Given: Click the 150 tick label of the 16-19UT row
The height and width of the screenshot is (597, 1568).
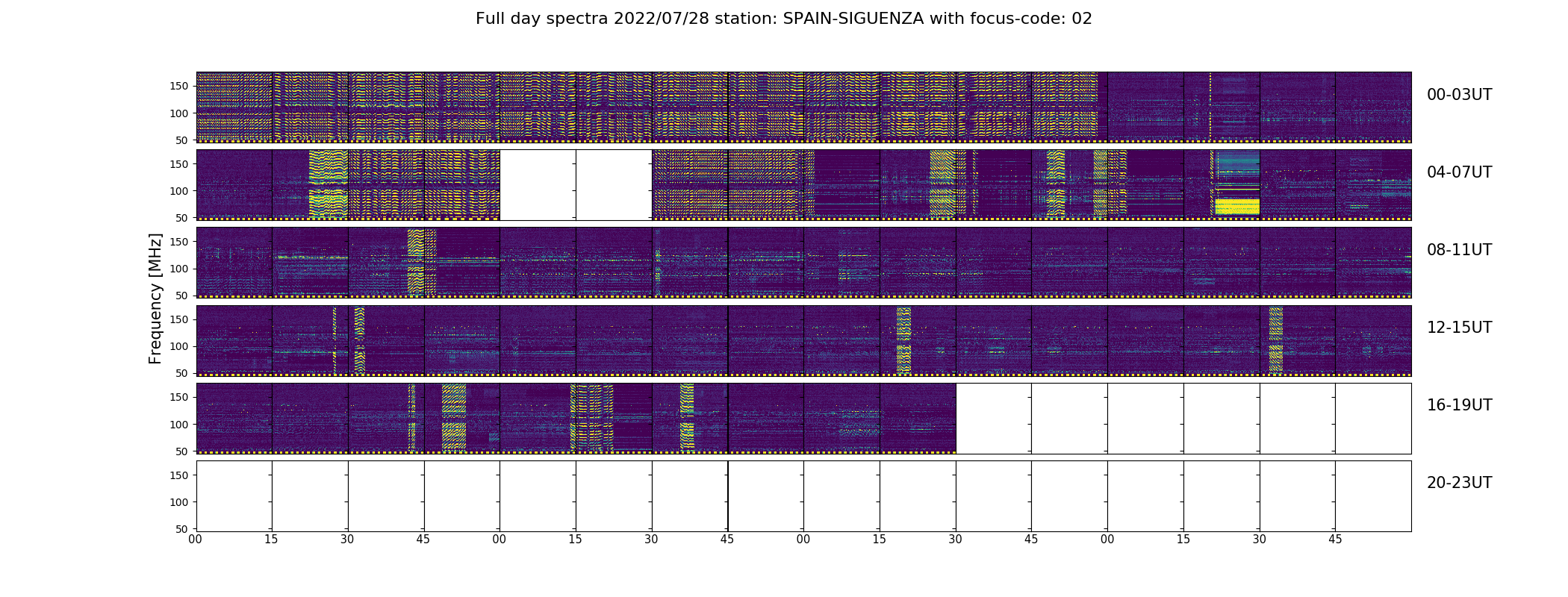Looking at the screenshot, I should (x=178, y=397).
